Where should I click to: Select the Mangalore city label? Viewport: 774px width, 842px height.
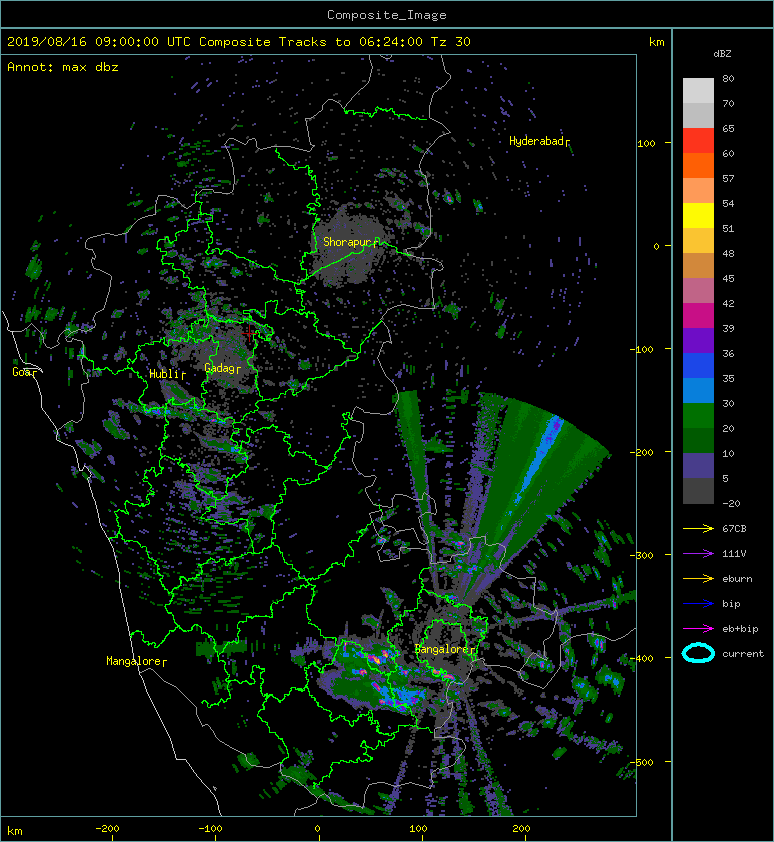pos(134,661)
